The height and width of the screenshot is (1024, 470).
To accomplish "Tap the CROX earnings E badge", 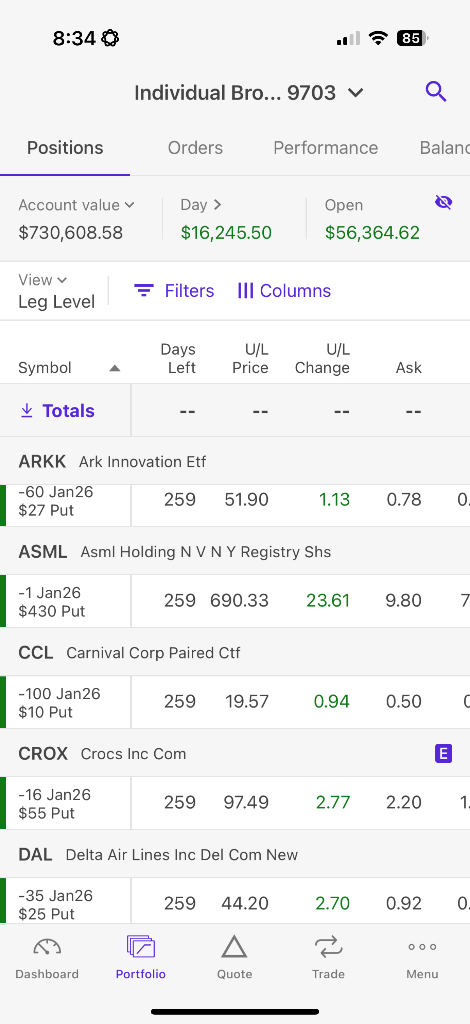I will 443,754.
